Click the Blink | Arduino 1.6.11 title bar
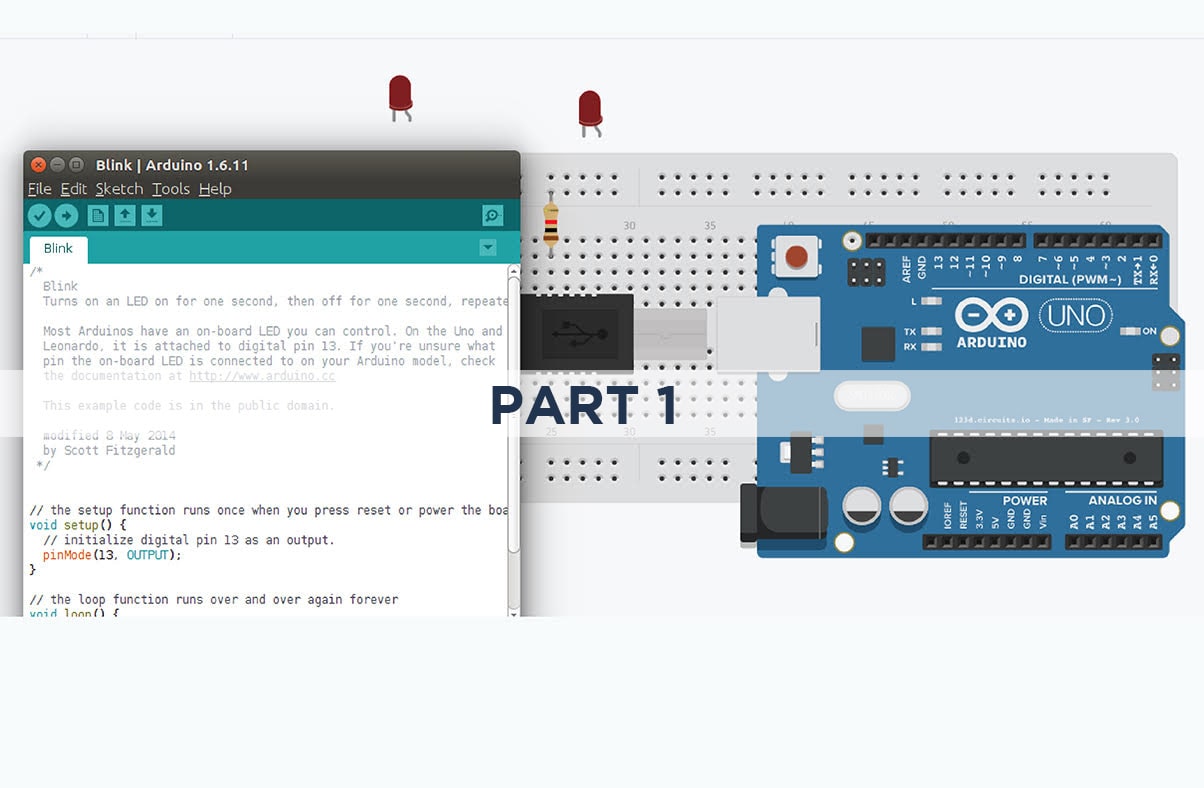 tap(272, 165)
